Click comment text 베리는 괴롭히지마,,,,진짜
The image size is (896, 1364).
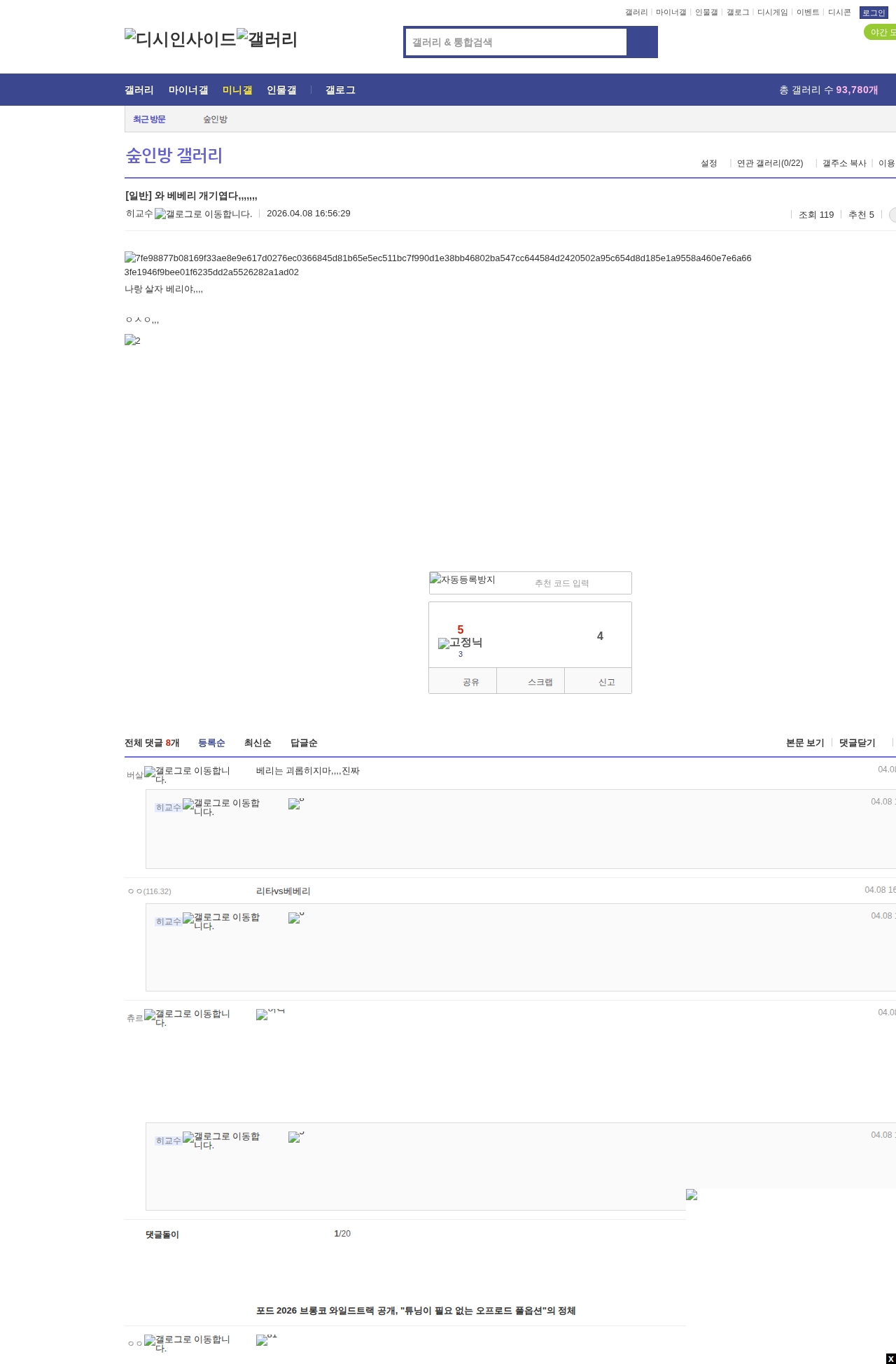(x=308, y=771)
